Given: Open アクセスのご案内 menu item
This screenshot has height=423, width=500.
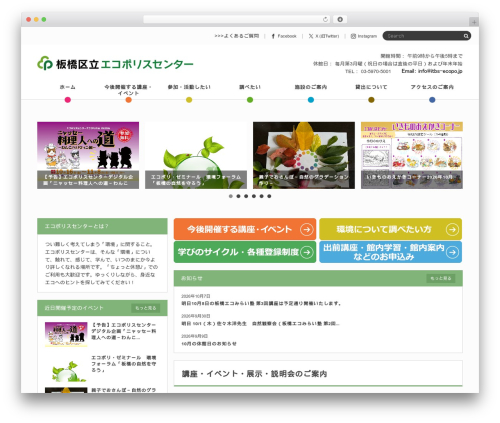Looking at the screenshot, I should [x=432, y=87].
